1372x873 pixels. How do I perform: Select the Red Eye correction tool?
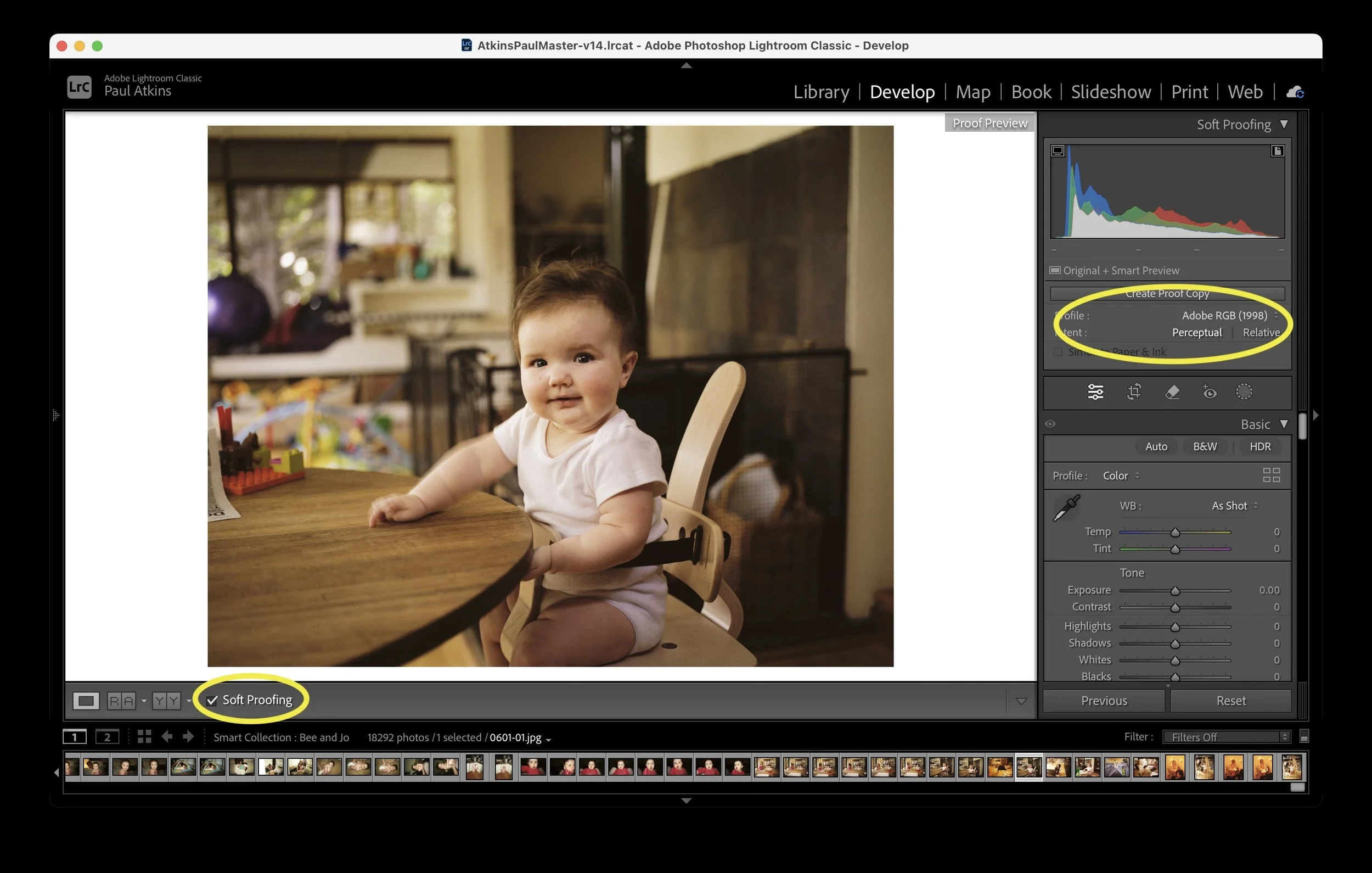coord(1209,391)
